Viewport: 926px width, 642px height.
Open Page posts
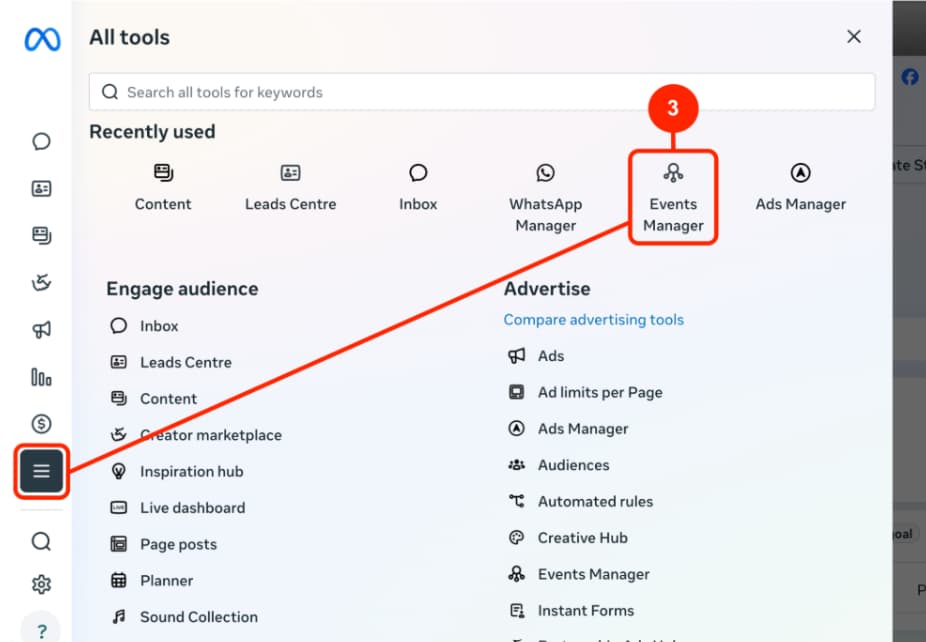[x=163, y=544]
